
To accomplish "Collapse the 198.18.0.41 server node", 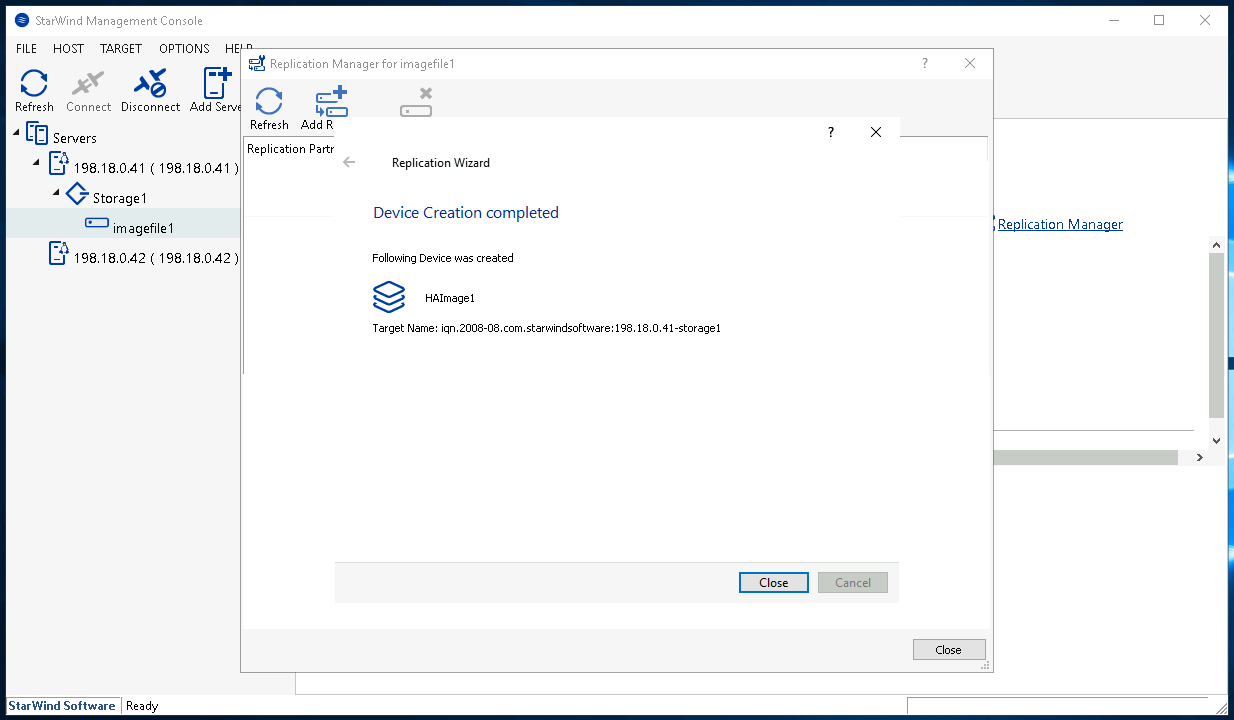I will coord(37,162).
